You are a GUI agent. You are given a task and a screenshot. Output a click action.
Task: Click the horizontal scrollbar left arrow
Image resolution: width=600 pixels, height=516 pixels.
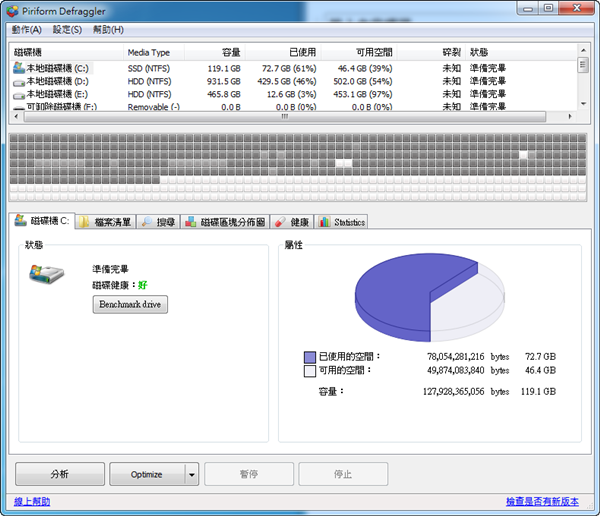point(16,117)
